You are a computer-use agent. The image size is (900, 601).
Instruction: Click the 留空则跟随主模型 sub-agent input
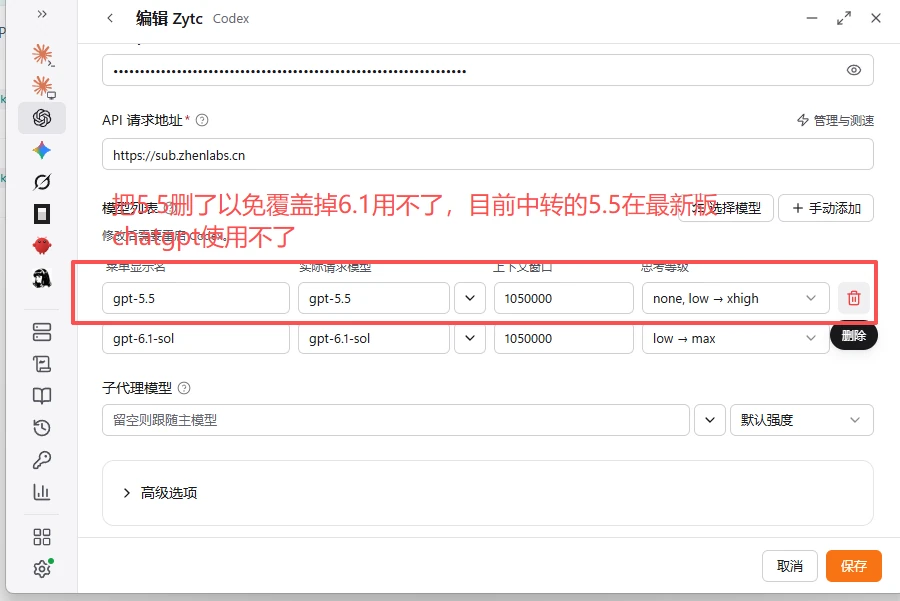coord(396,420)
